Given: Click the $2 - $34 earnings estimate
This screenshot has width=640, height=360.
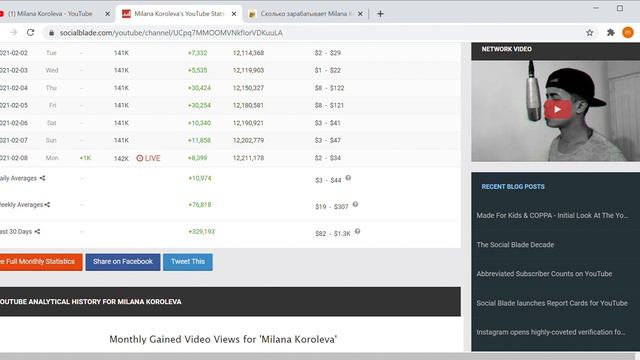Looking at the screenshot, I should 328,158.
